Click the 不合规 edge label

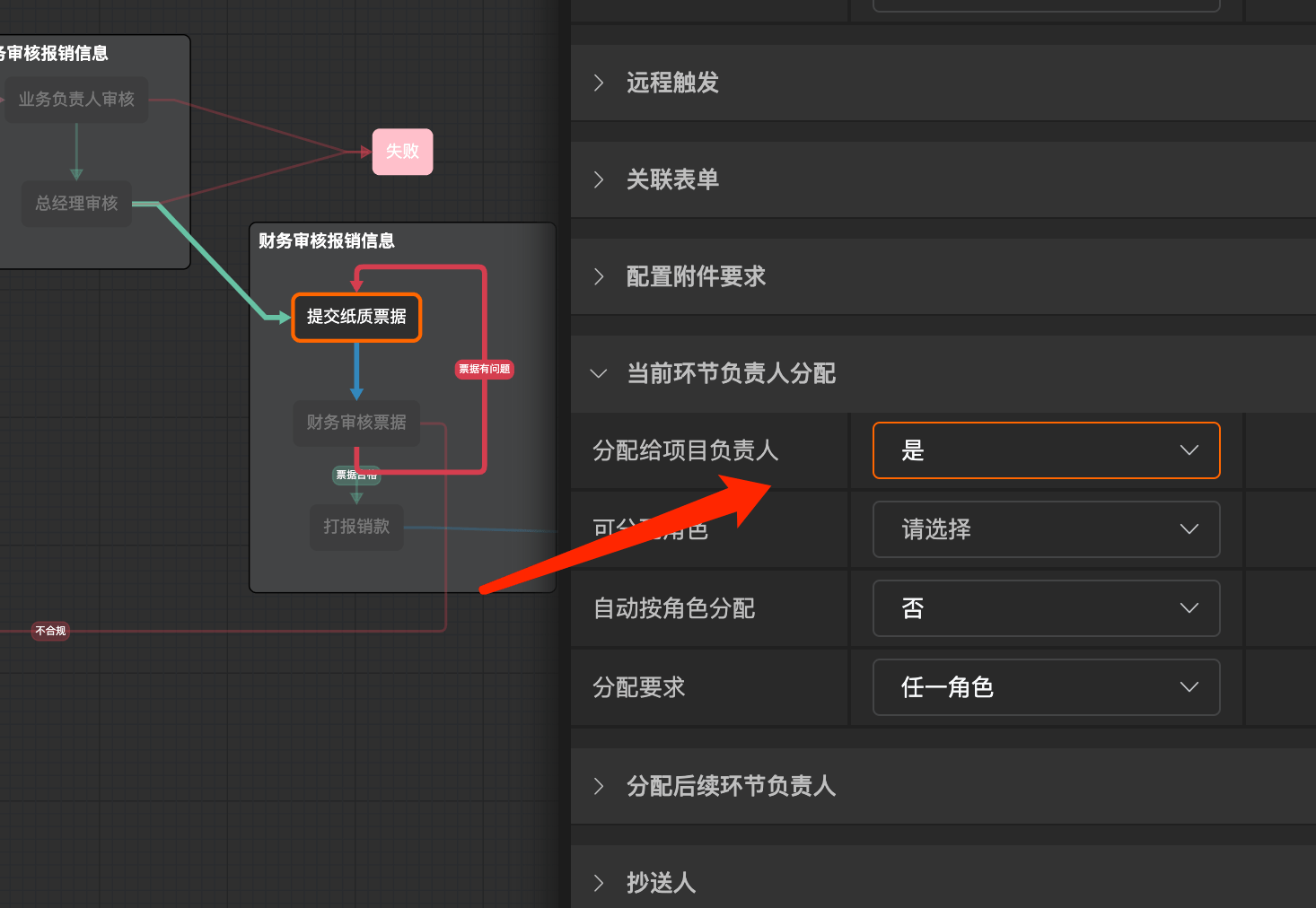click(x=50, y=631)
